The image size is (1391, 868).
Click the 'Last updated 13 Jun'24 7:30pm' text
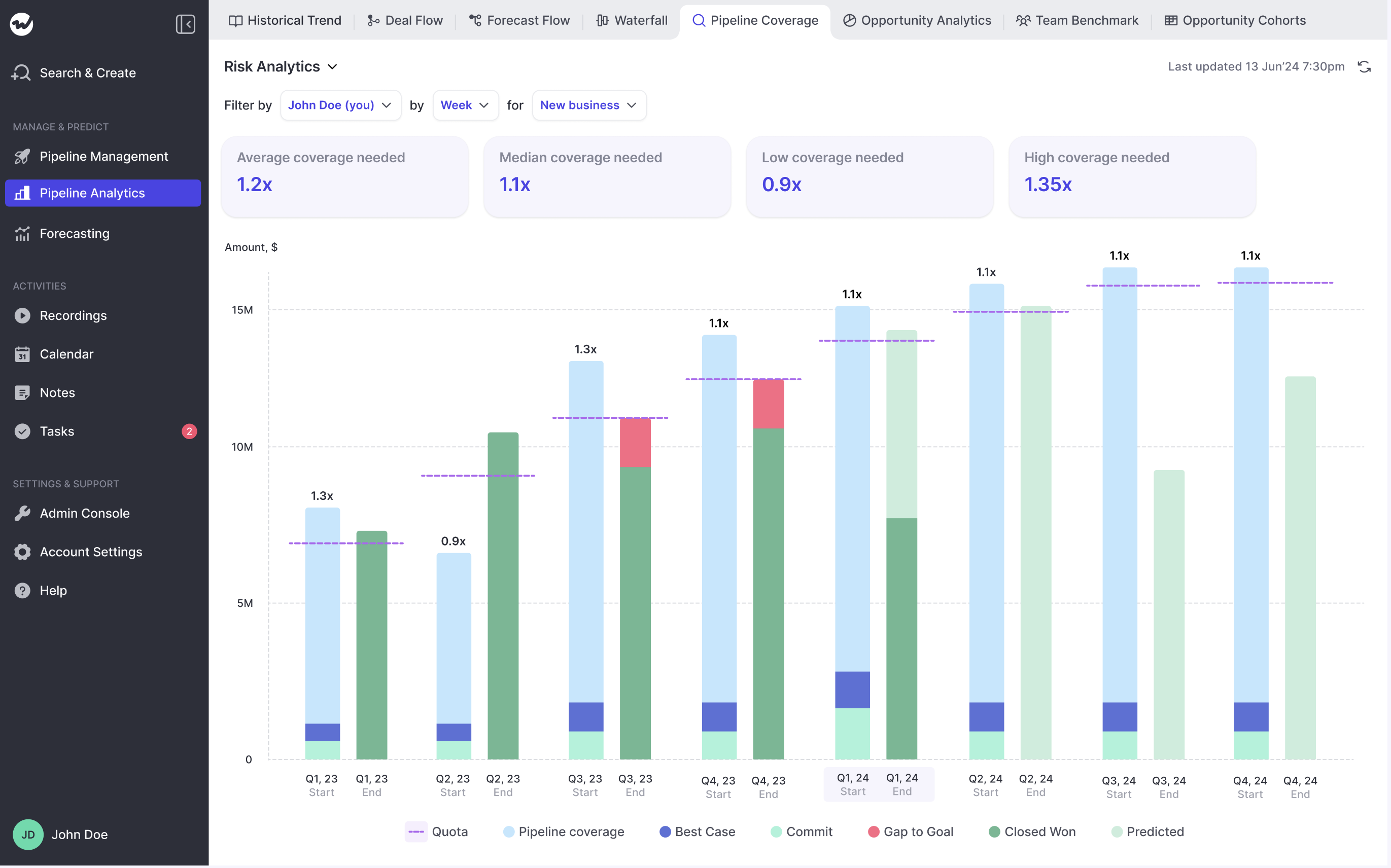pyautogui.click(x=1256, y=66)
